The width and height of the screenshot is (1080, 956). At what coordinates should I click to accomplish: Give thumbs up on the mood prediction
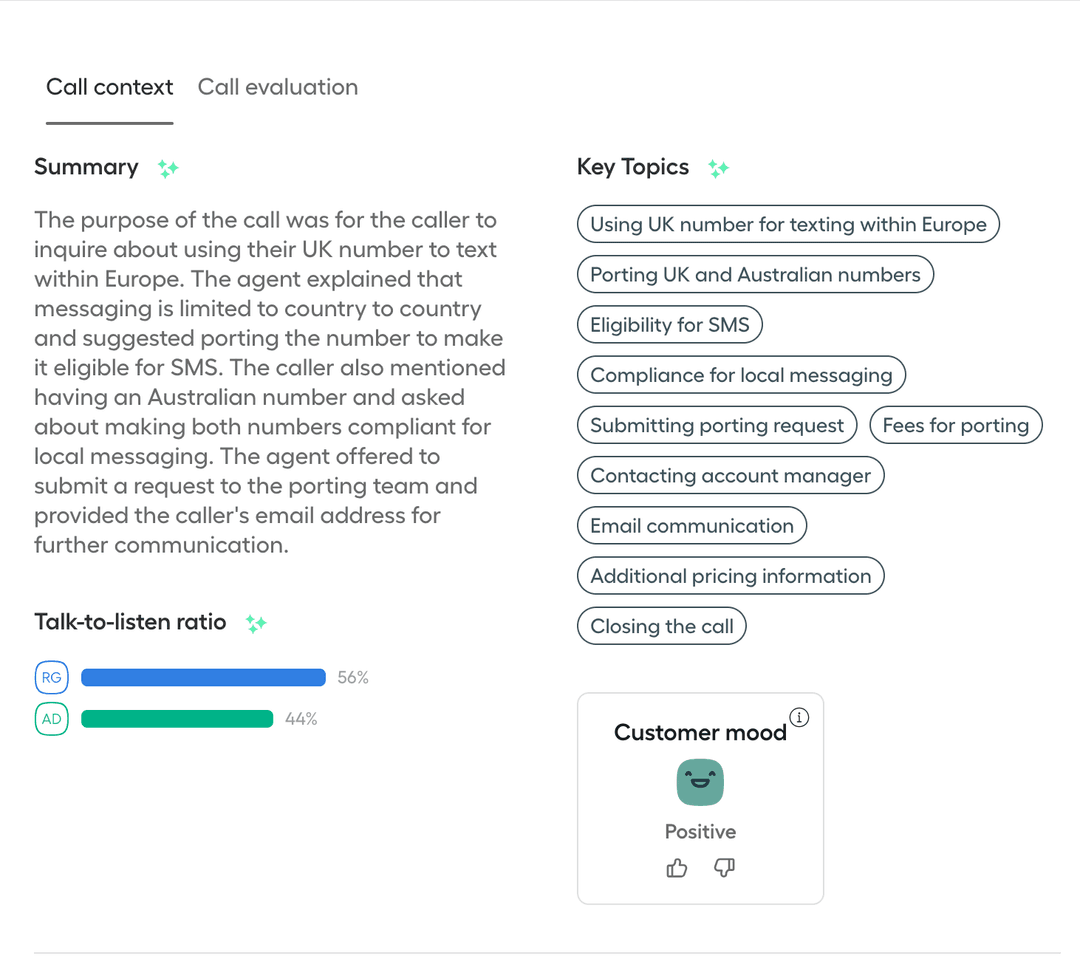pos(677,868)
